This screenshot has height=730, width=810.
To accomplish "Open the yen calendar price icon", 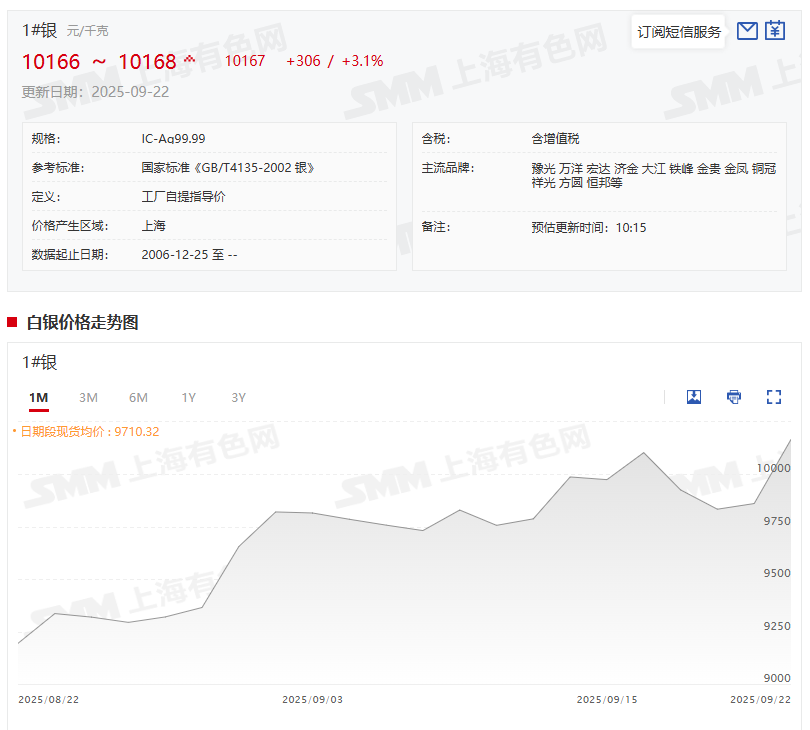I will coord(775,31).
